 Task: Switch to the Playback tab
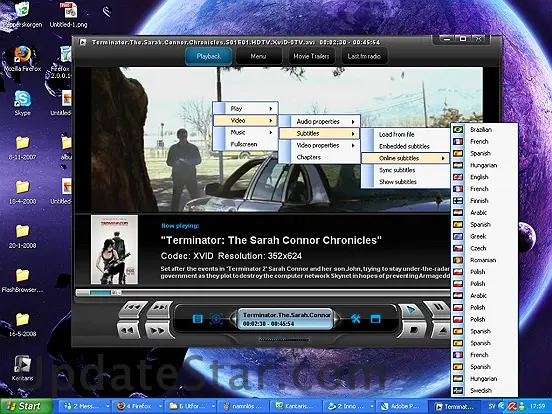[x=208, y=56]
